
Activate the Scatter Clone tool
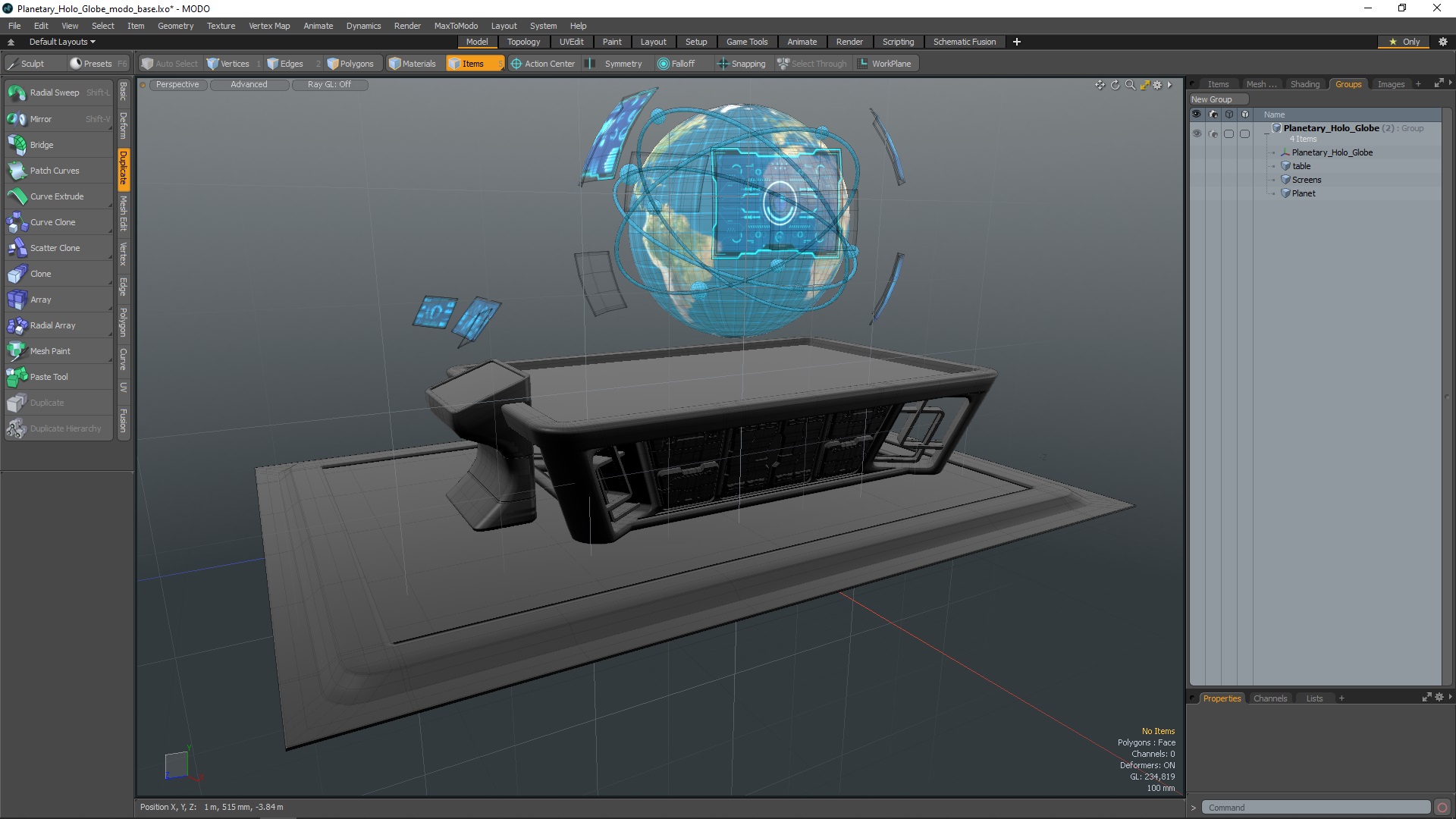tap(55, 248)
